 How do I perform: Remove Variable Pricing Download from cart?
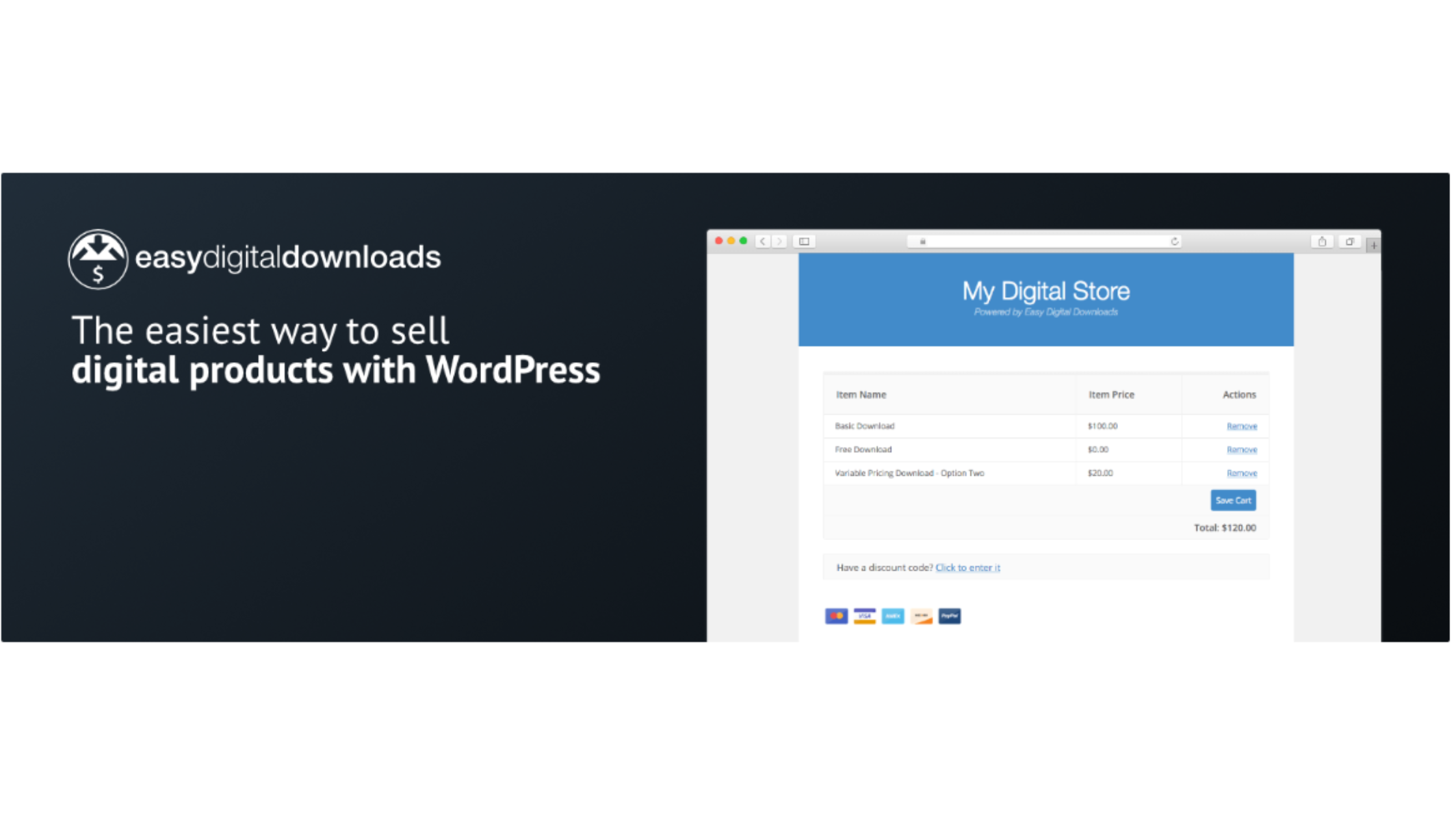[x=1241, y=473]
